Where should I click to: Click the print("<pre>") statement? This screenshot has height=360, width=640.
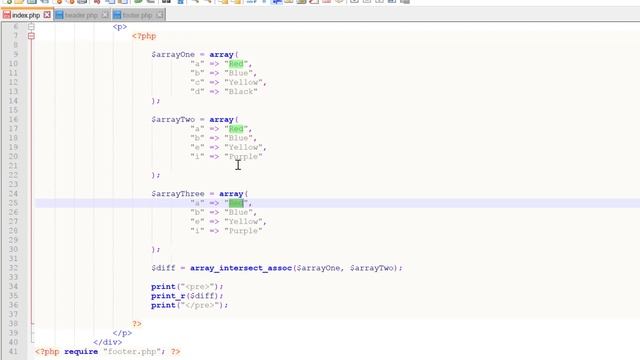click(187, 287)
